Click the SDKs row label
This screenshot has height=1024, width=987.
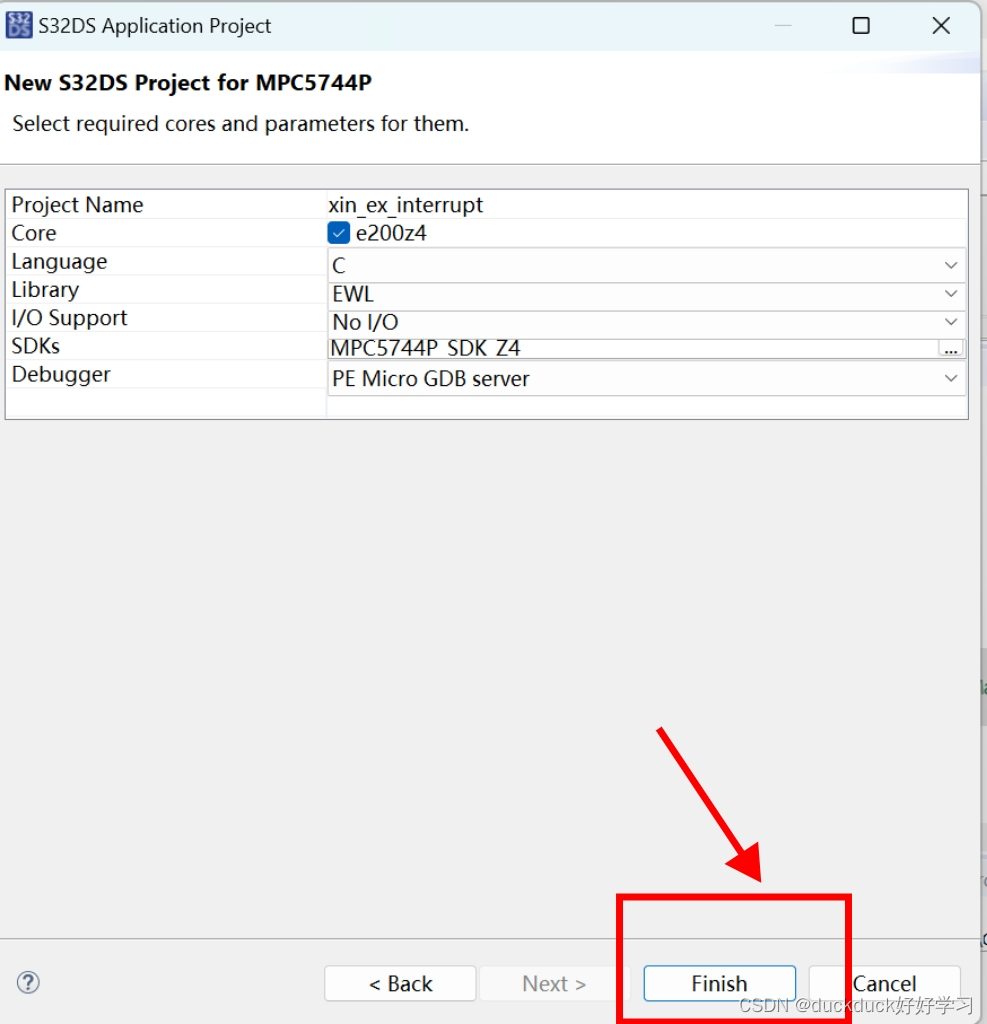tap(36, 346)
